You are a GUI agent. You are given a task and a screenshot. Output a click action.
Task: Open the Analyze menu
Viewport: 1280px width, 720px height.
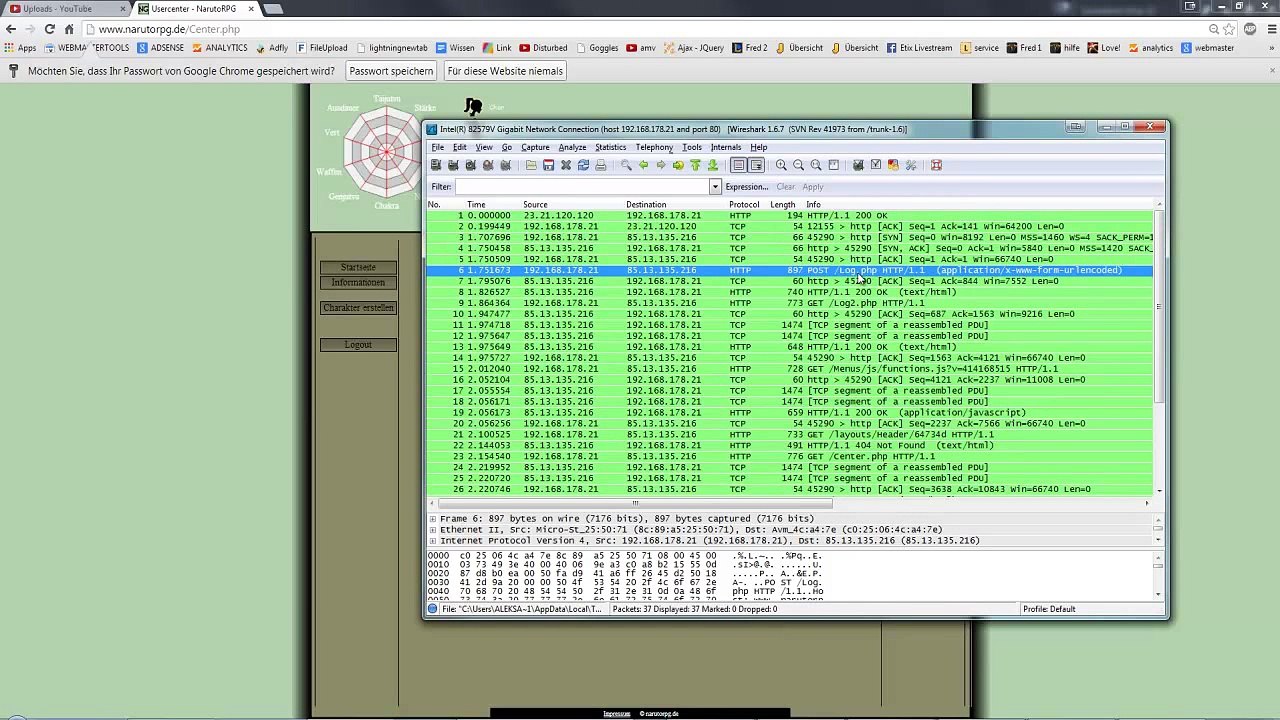(572, 147)
